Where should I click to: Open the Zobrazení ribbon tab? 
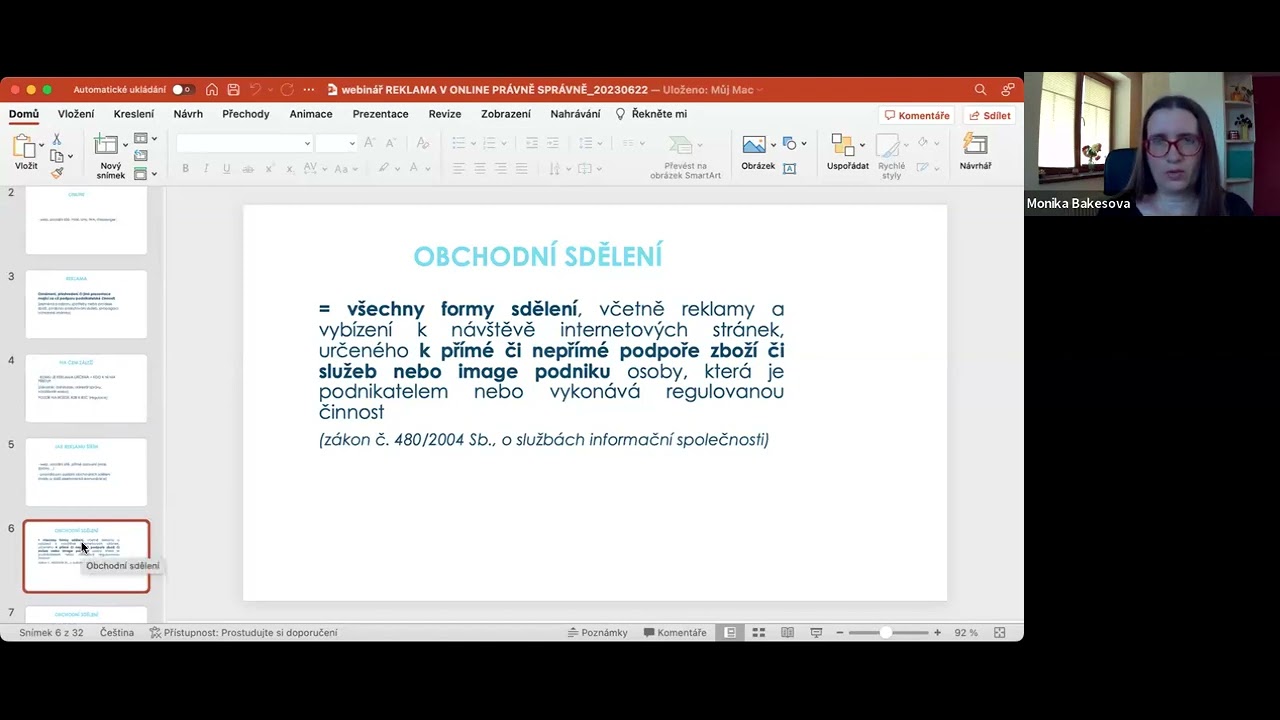506,114
